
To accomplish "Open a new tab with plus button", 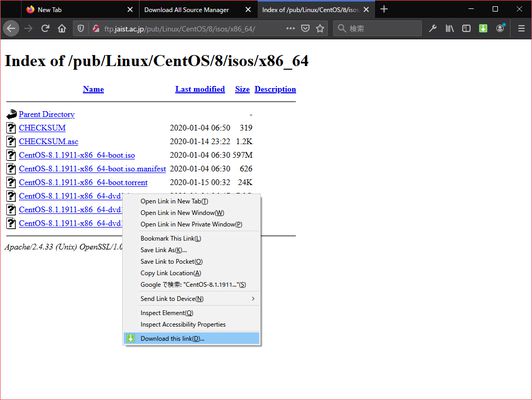I will (x=384, y=9).
